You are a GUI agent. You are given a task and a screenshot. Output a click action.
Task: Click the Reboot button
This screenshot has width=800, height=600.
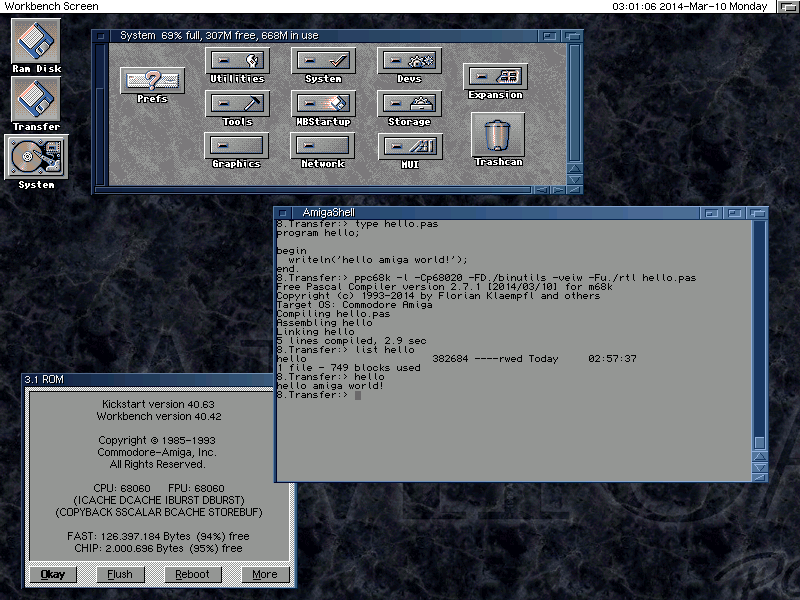[192, 574]
